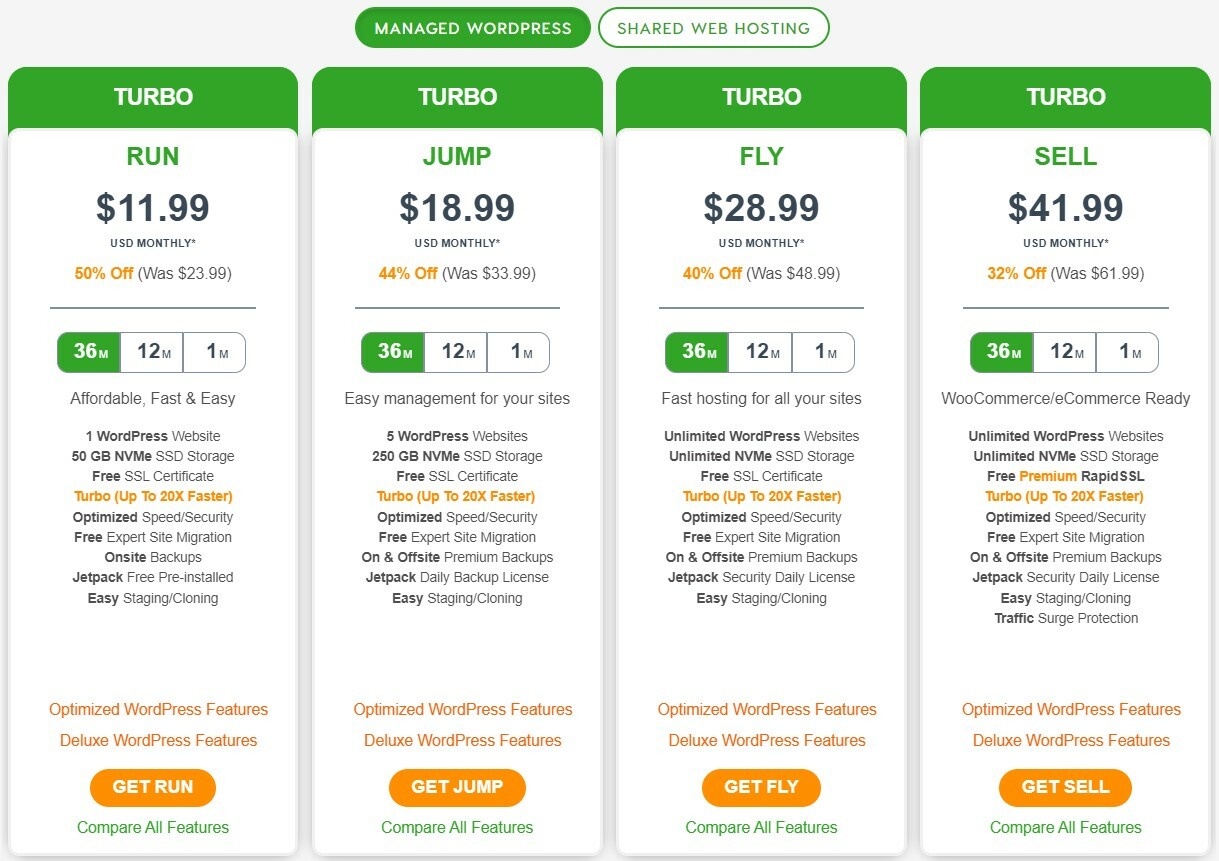Select 12-month billing on the Run plan
The image size is (1219, 861).
pyautogui.click(x=153, y=352)
